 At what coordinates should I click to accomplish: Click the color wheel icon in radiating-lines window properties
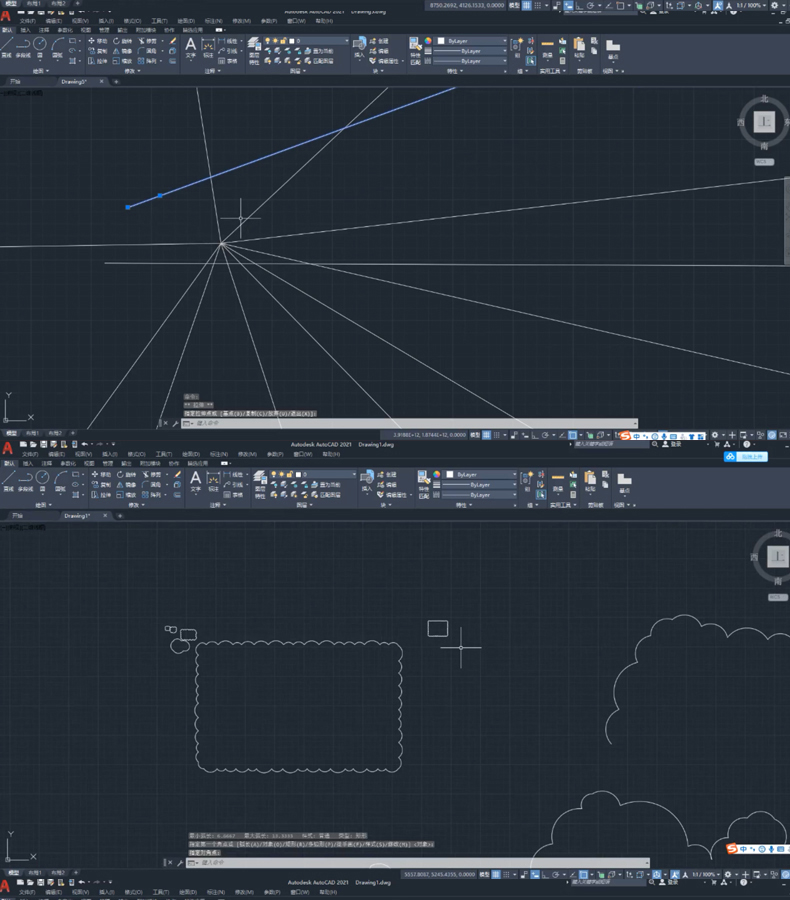point(428,41)
